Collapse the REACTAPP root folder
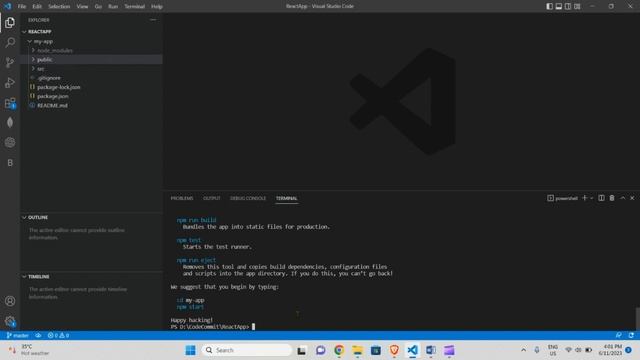The width and height of the screenshot is (640, 360). coord(92,31)
